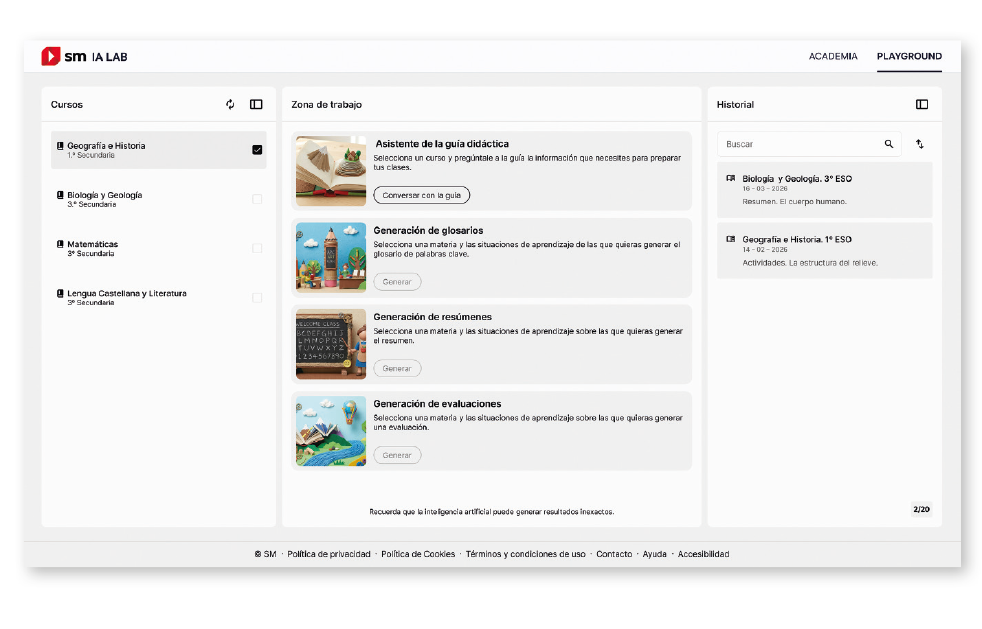982x629 pixels.
Task: Click the Generación de evaluaciones thumbnail image
Action: [x=331, y=431]
